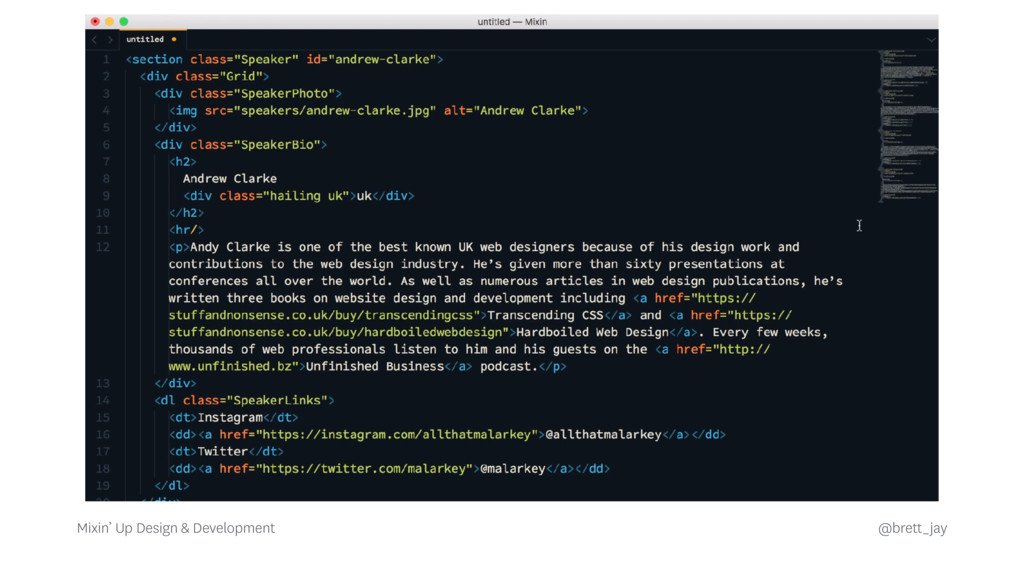Click the Transcending CSS link text
The height and width of the screenshot is (576, 1024).
[545, 315]
